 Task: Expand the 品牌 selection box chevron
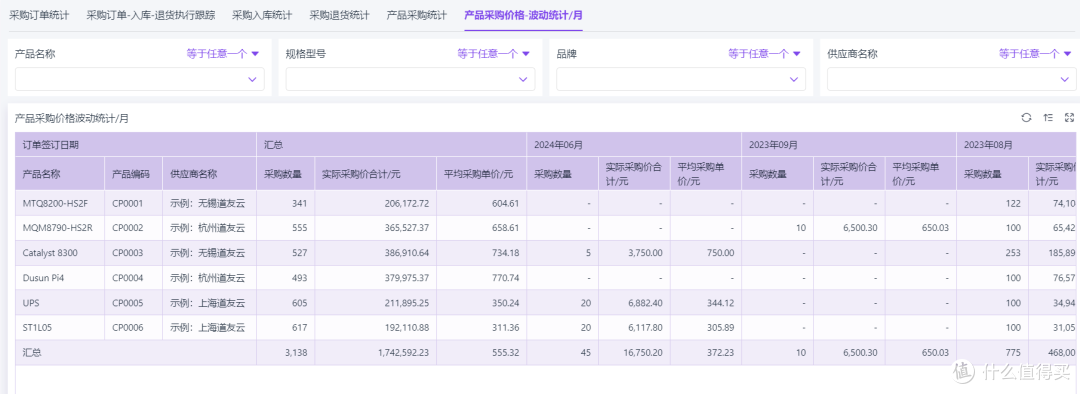click(793, 80)
